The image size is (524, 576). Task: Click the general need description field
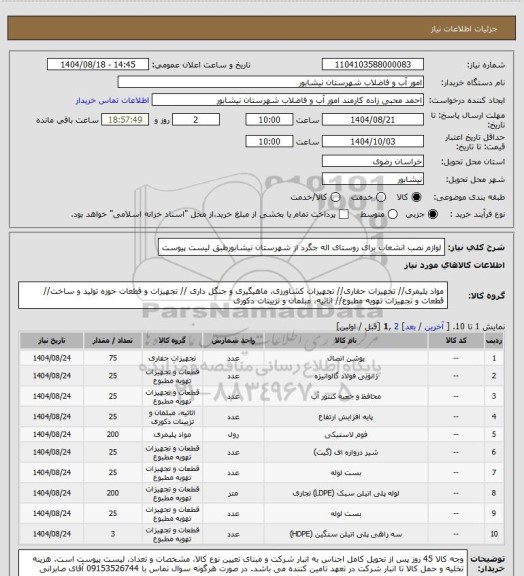pyautogui.click(x=301, y=247)
